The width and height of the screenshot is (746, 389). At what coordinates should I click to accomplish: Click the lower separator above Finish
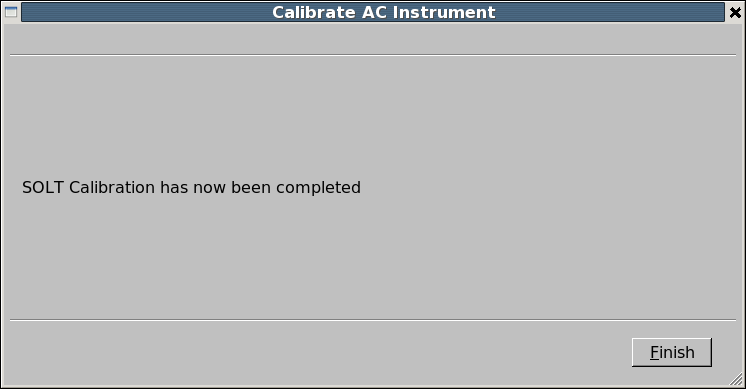point(373,320)
